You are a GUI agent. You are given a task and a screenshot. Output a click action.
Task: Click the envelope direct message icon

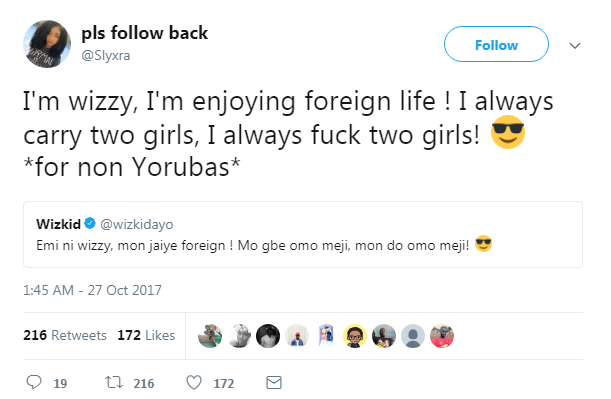274,383
